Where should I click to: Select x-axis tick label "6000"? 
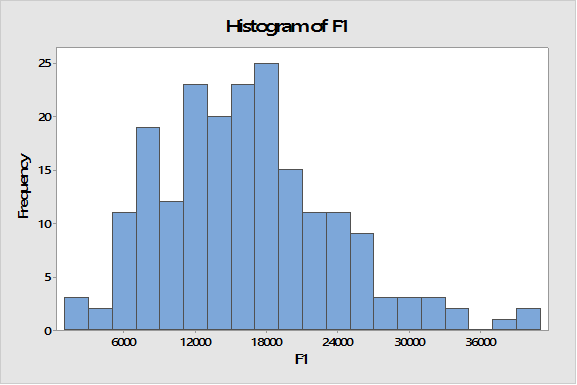click(x=123, y=342)
